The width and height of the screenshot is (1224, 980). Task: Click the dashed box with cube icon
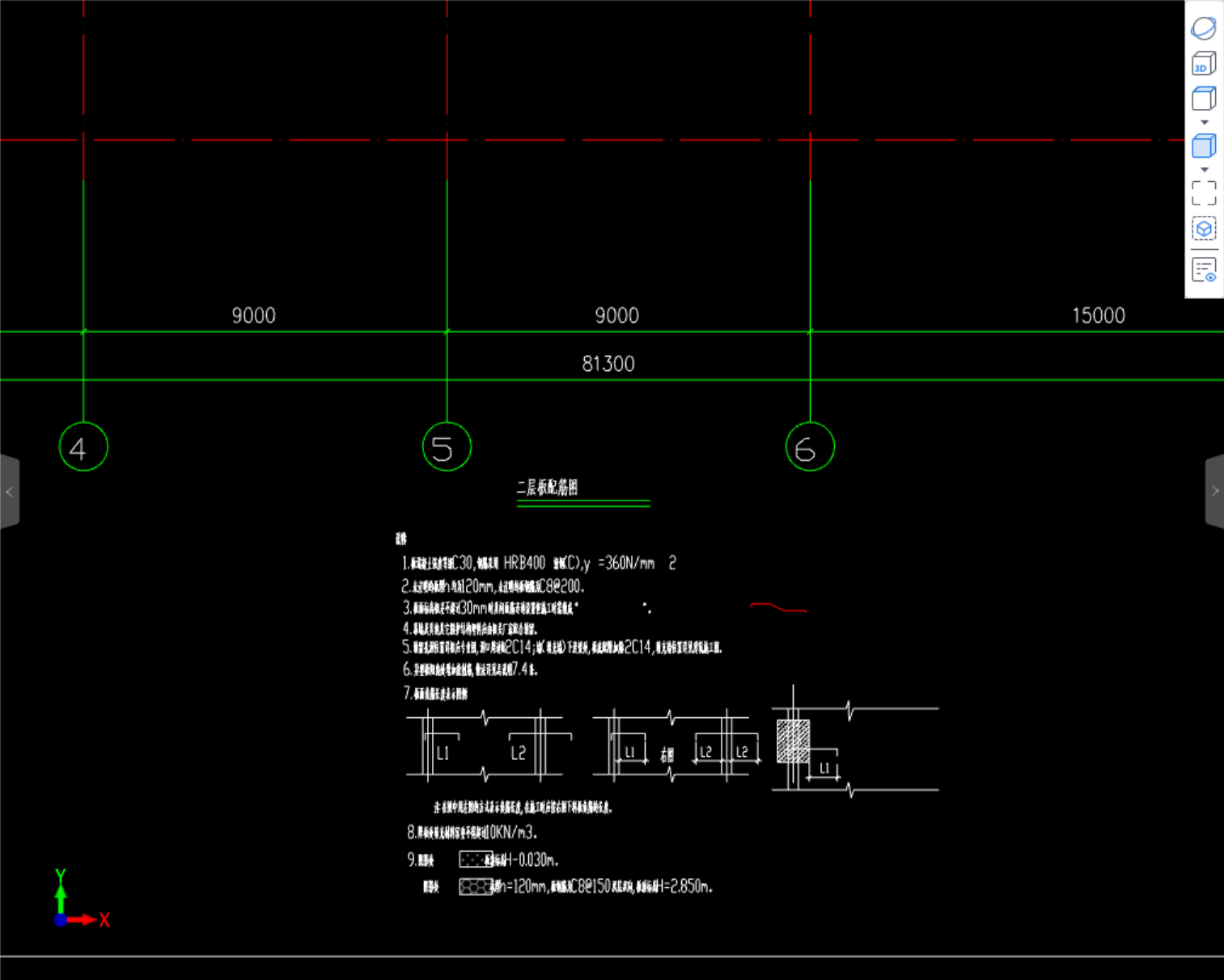pos(1204,229)
